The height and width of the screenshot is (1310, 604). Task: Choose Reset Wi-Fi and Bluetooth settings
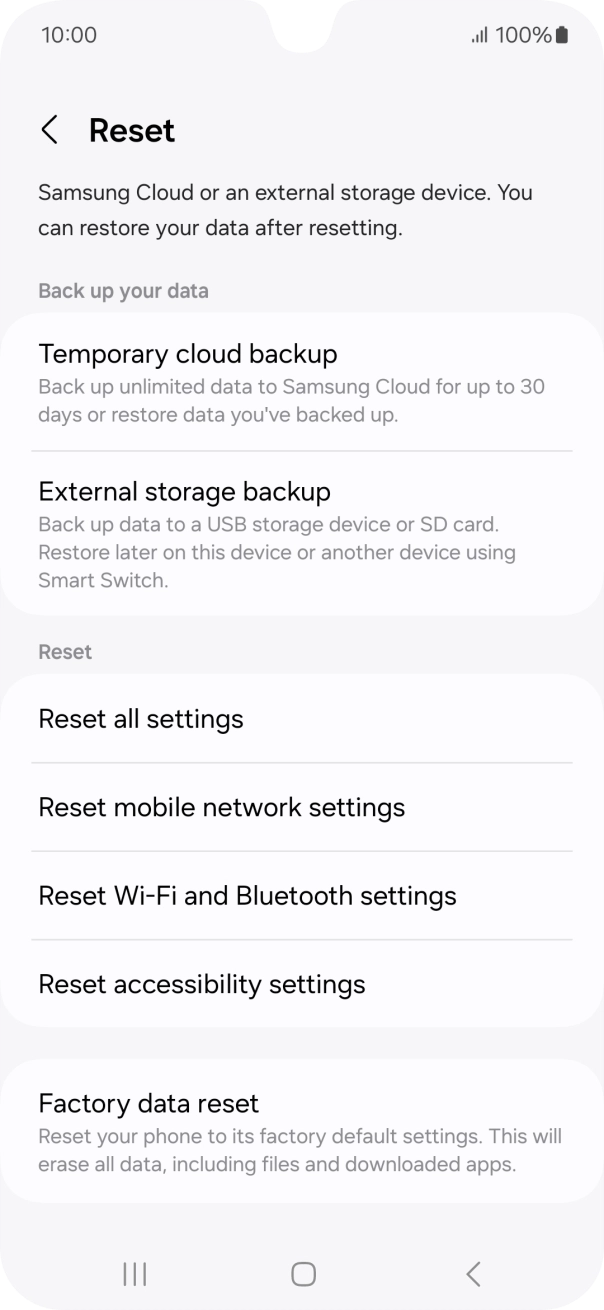coord(246,895)
